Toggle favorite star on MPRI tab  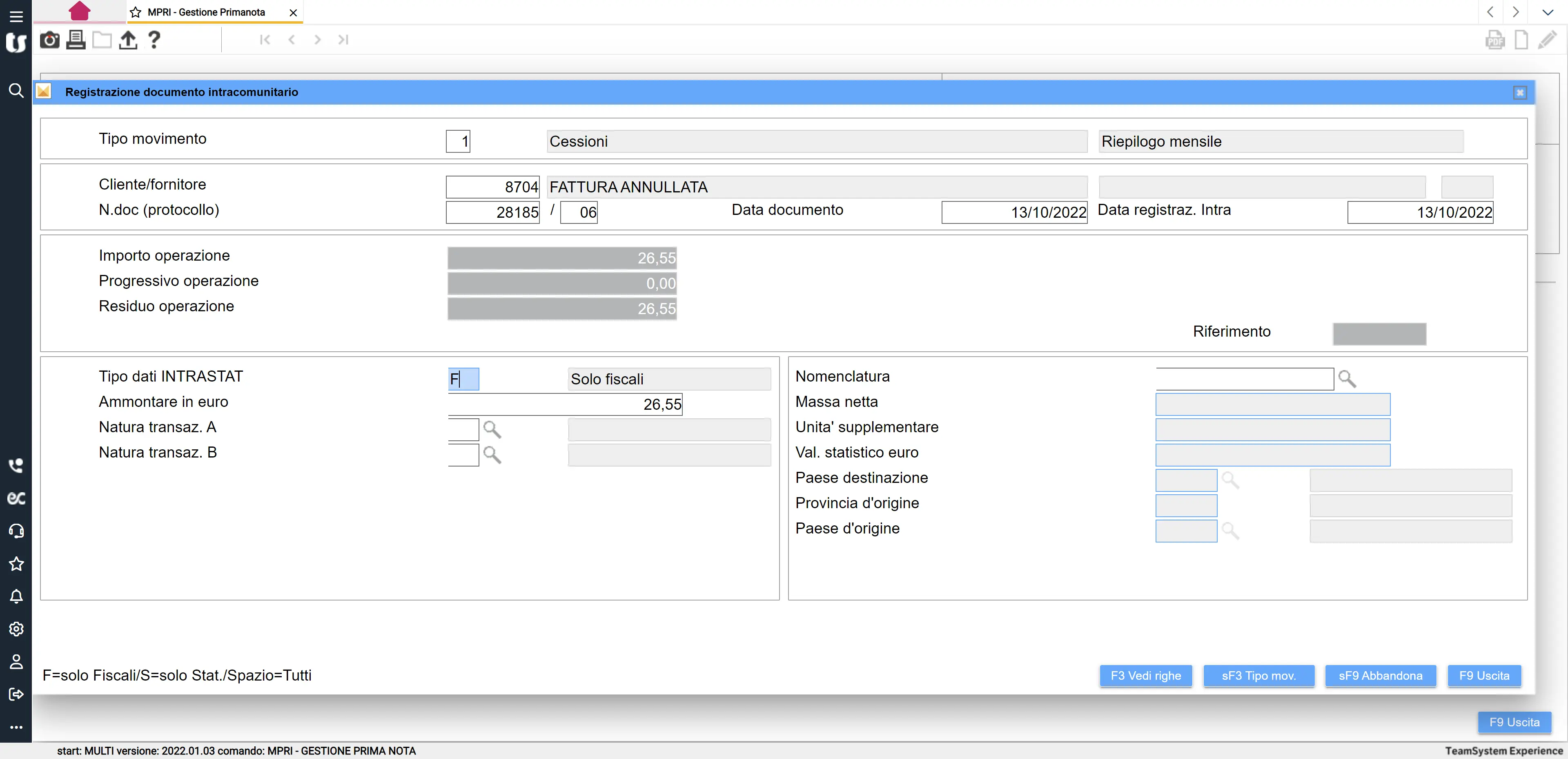point(136,12)
